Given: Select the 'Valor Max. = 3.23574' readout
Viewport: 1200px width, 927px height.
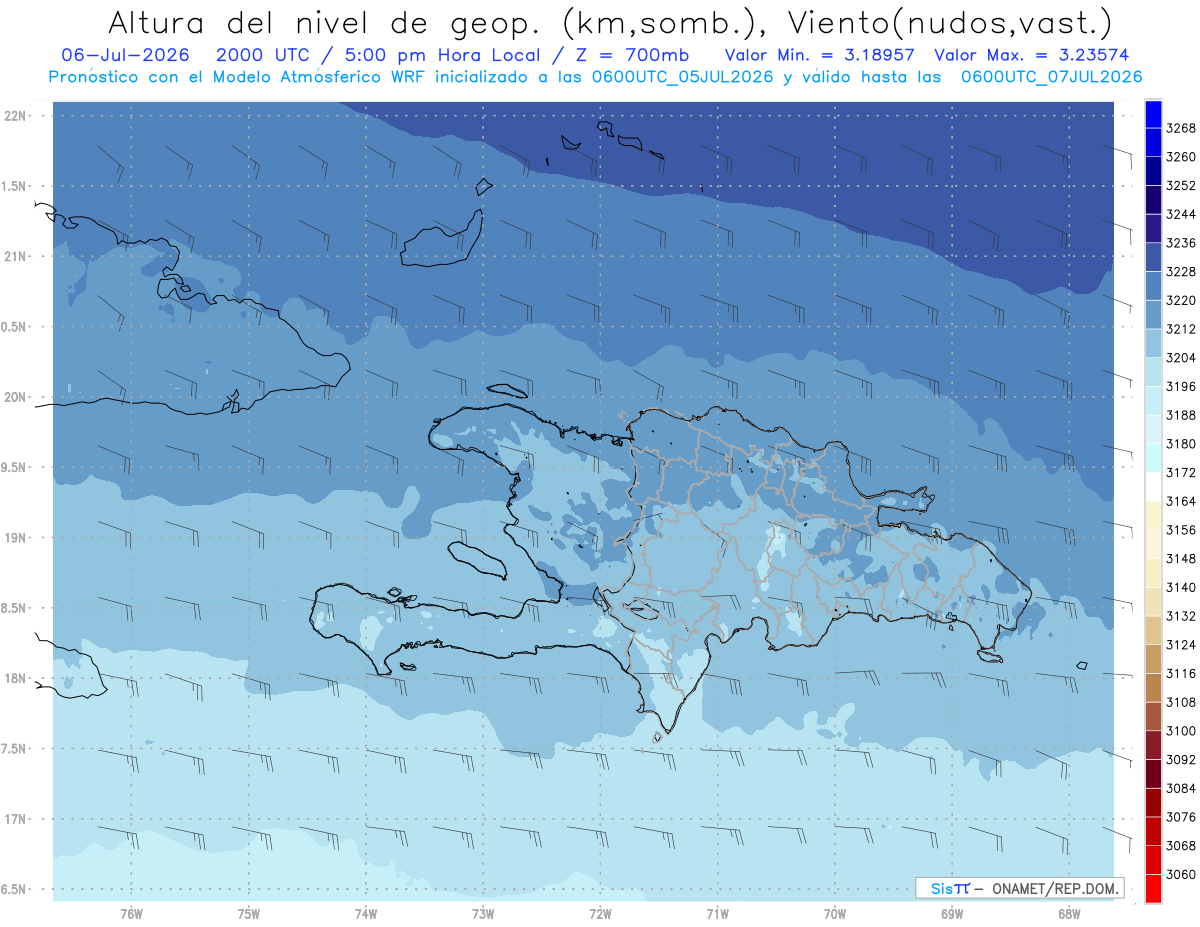Looking at the screenshot, I should click(1033, 55).
